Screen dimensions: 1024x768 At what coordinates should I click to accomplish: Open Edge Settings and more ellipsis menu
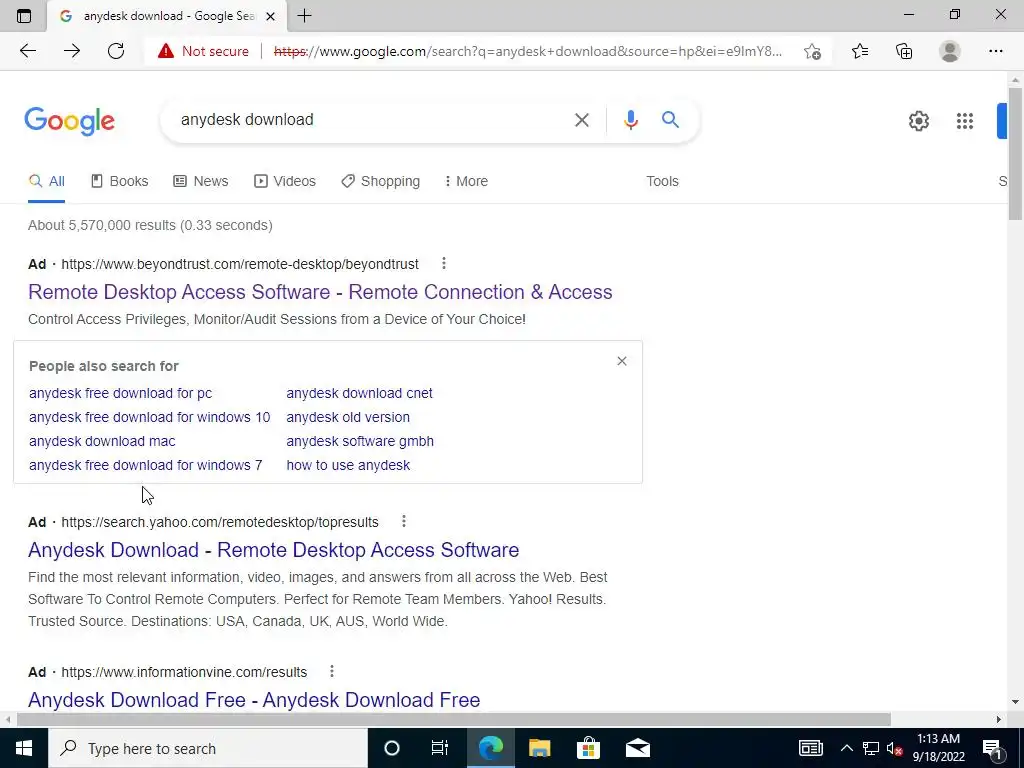[x=995, y=51]
